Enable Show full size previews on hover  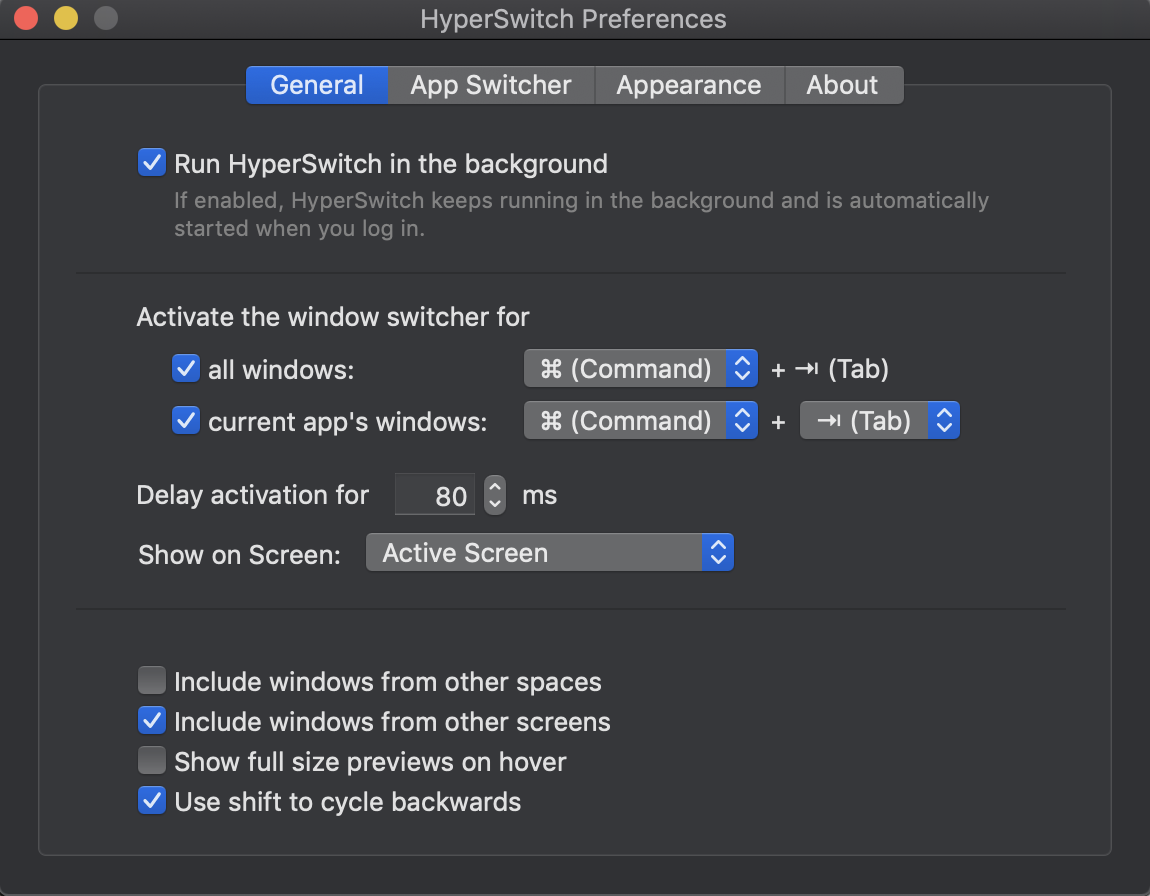[x=152, y=760]
